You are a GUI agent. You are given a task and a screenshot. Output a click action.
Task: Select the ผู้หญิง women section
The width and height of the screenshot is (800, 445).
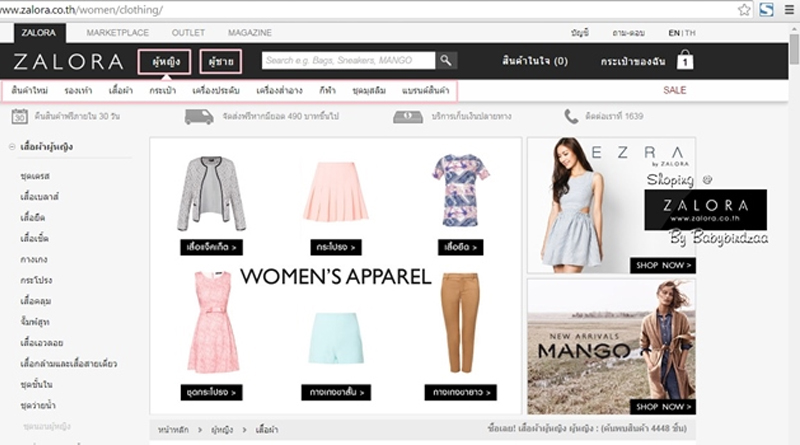(x=164, y=62)
